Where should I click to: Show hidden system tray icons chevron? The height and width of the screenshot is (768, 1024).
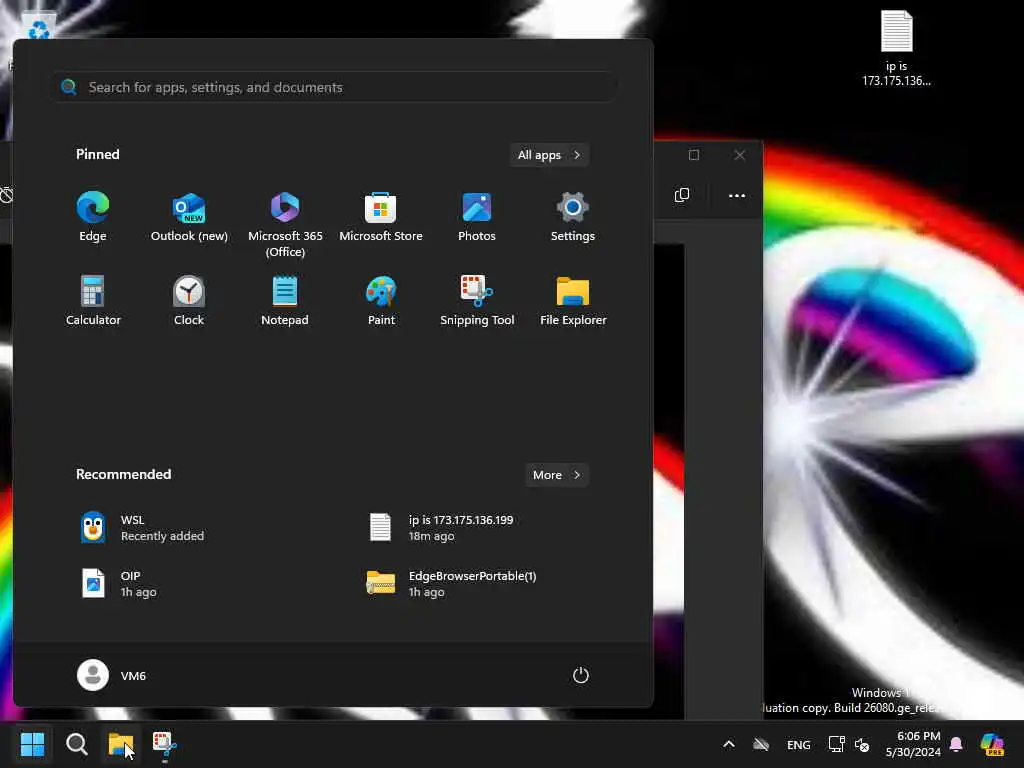(729, 744)
